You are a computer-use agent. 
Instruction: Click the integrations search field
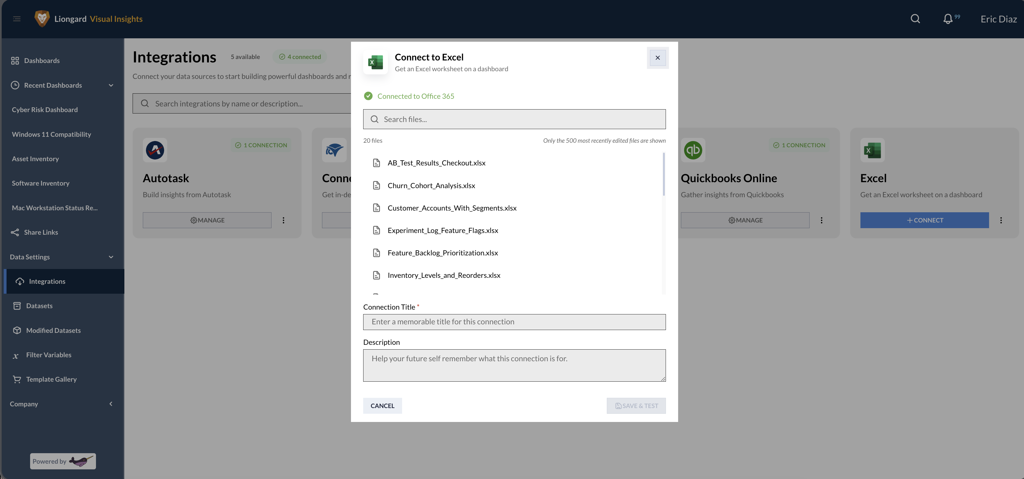point(242,103)
